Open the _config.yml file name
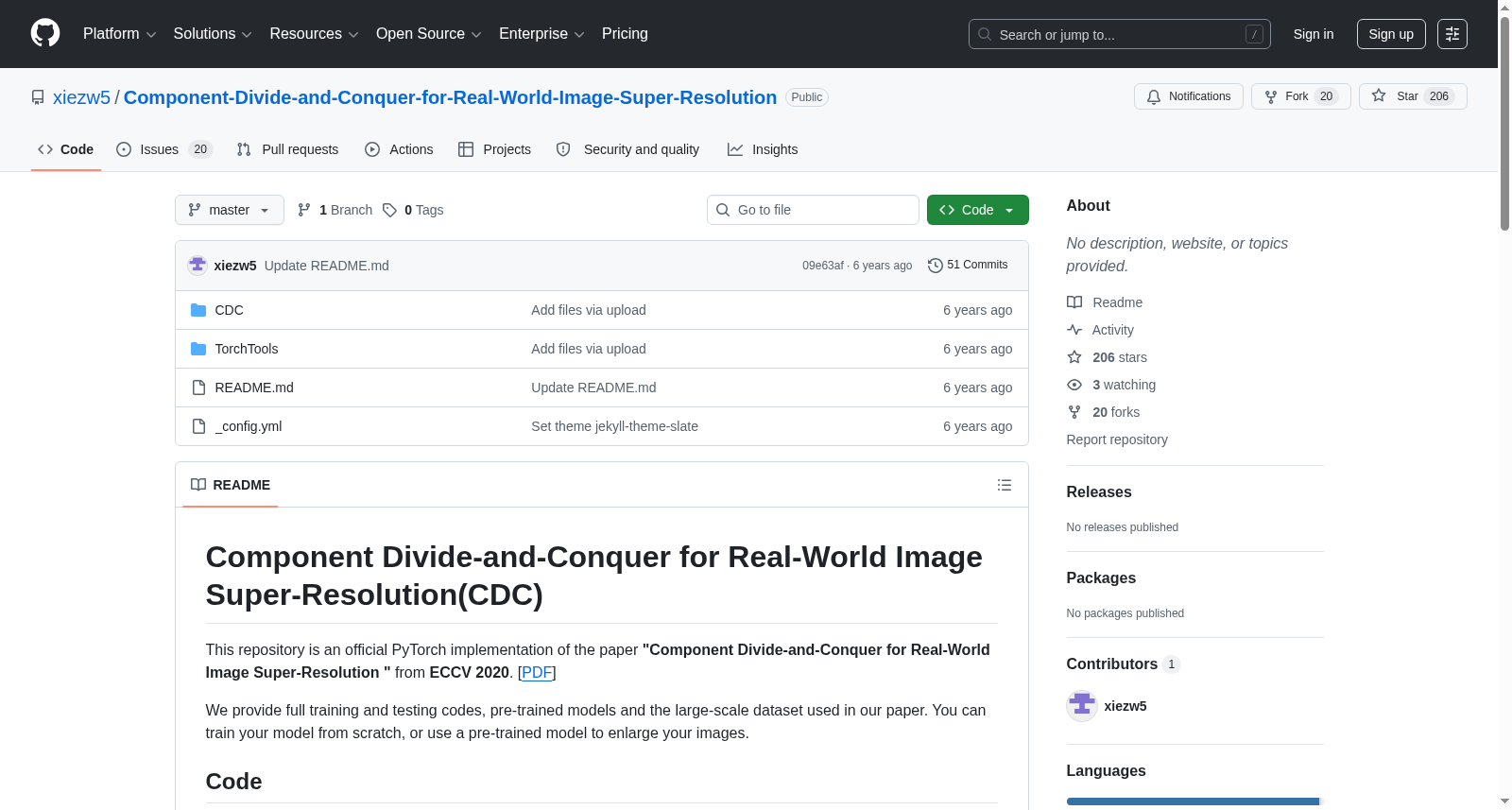 point(249,426)
